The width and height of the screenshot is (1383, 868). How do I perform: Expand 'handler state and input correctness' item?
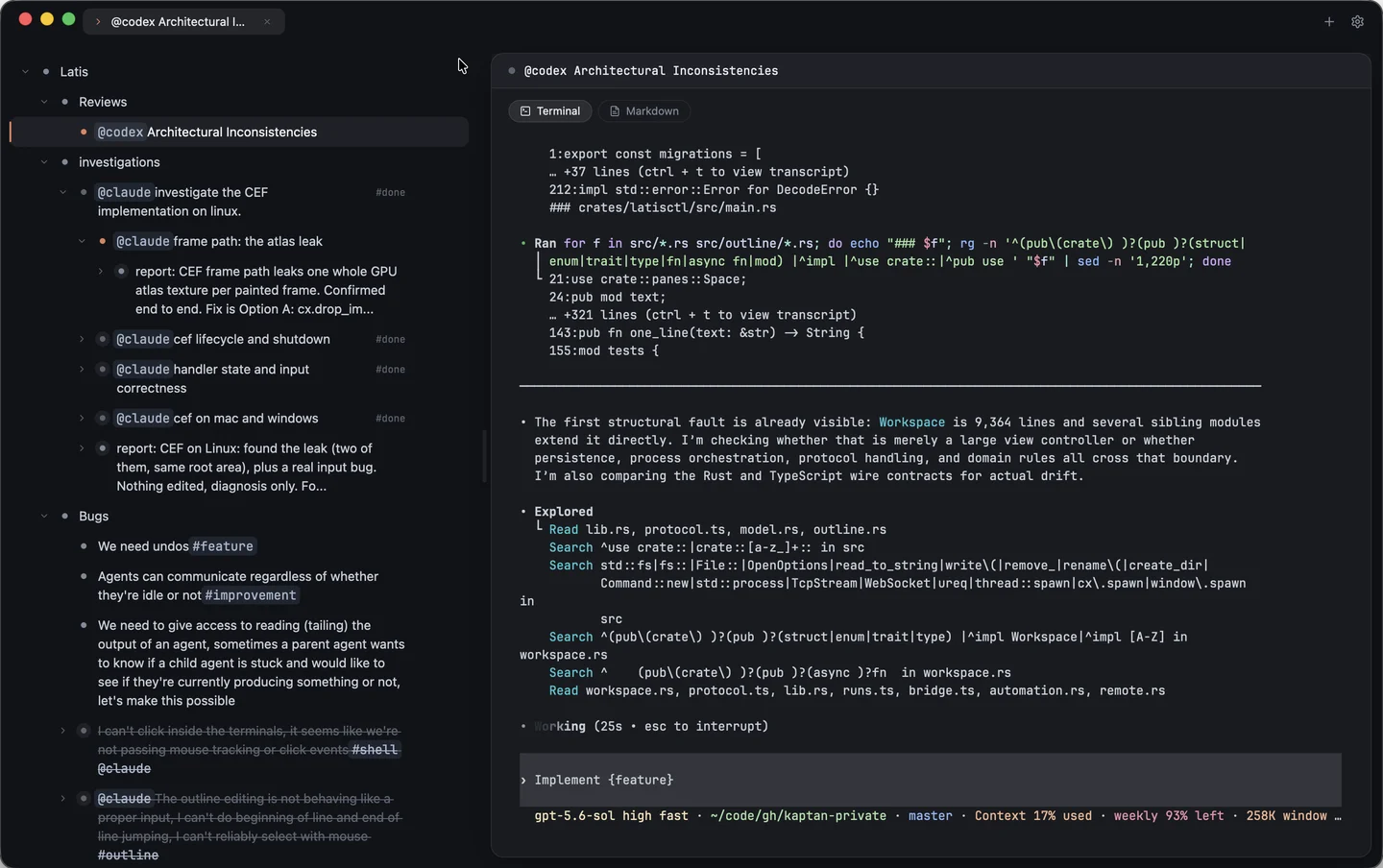(82, 370)
